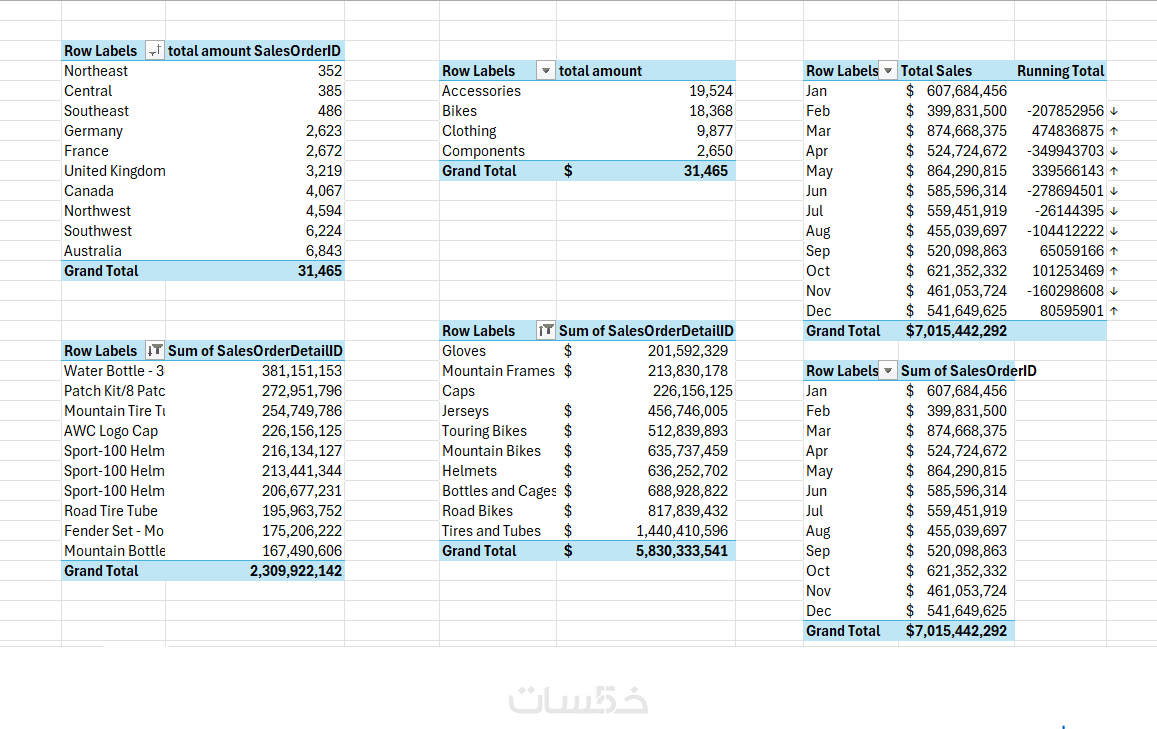Screen dimensions: 1157x729
Task: Select the AWC Logo Cap row
Action: (x=203, y=431)
